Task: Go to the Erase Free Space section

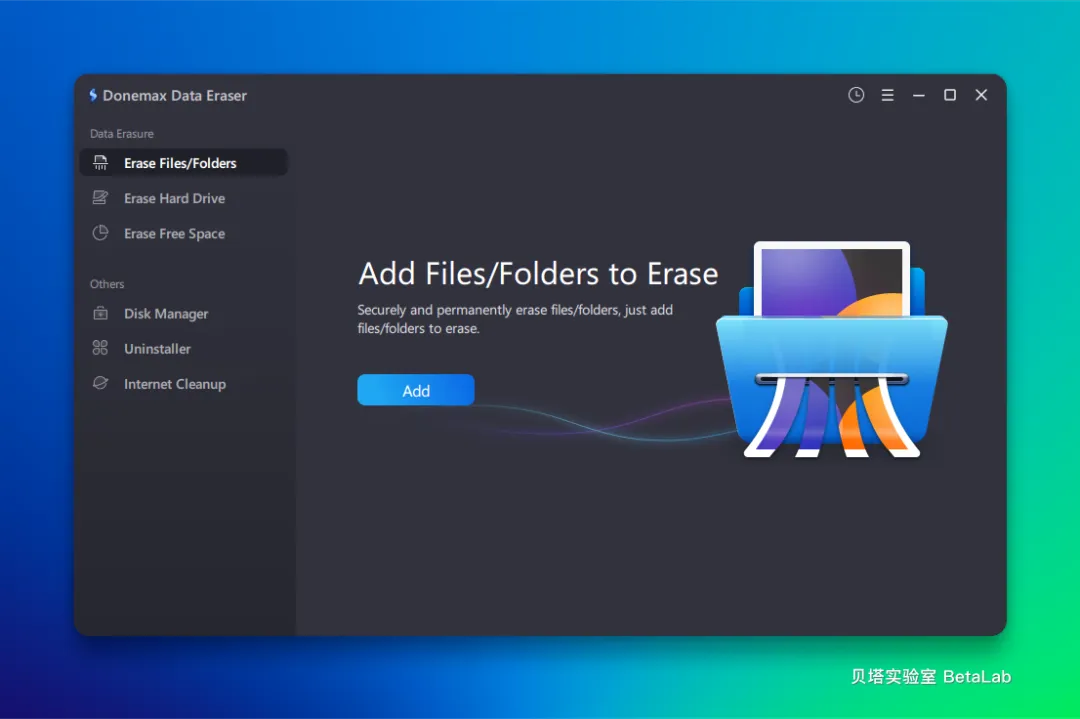Action: [183, 233]
